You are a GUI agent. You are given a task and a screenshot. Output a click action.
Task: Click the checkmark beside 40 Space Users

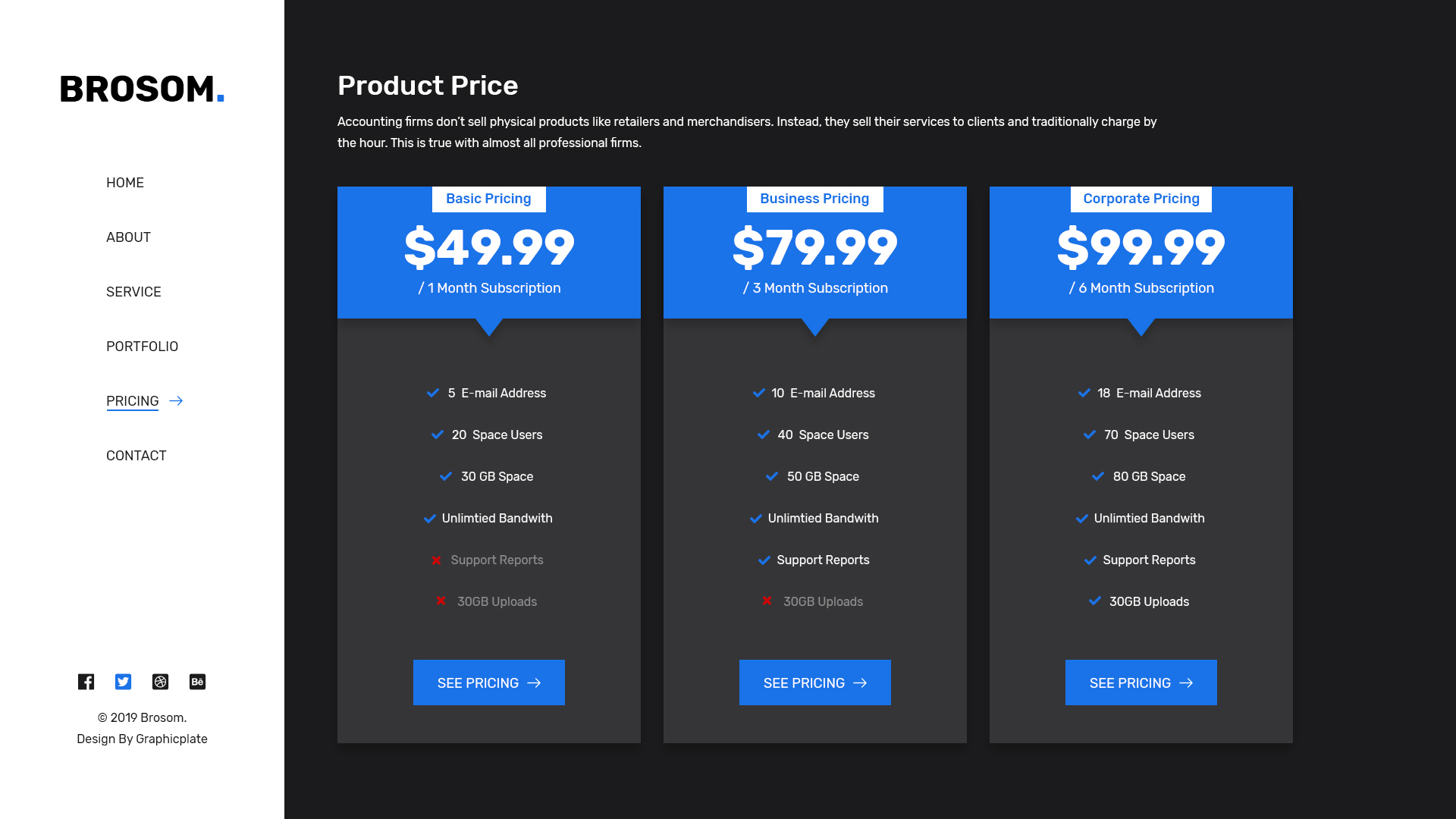point(764,435)
